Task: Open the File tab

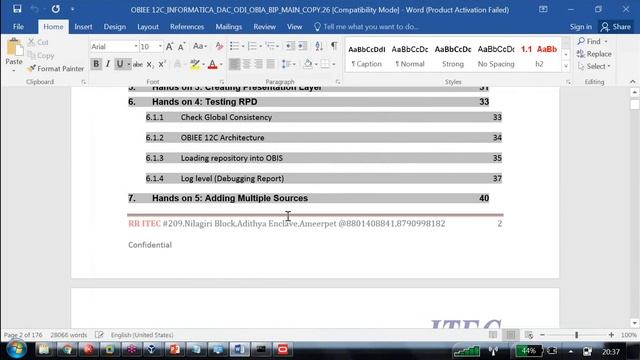Action: coord(18,27)
